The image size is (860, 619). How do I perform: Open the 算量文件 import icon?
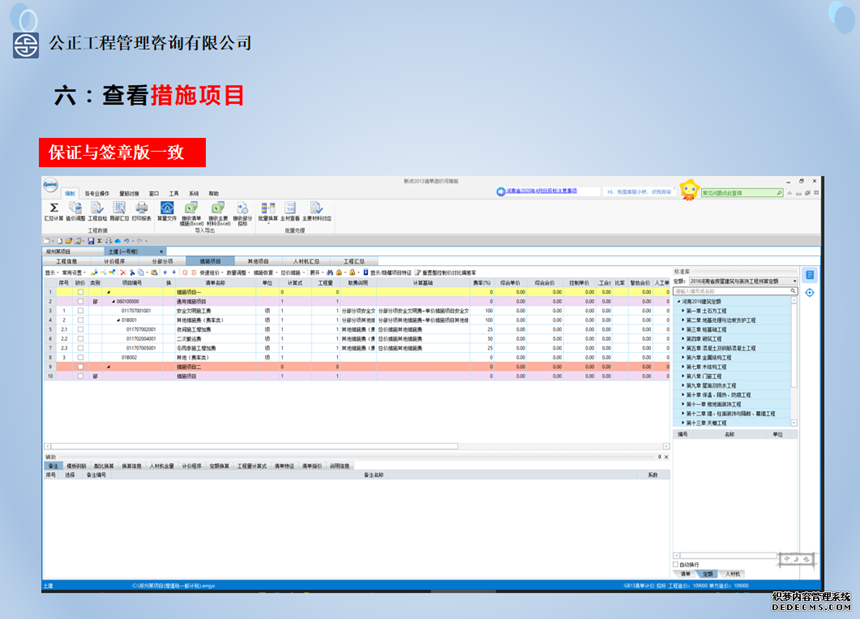167,208
